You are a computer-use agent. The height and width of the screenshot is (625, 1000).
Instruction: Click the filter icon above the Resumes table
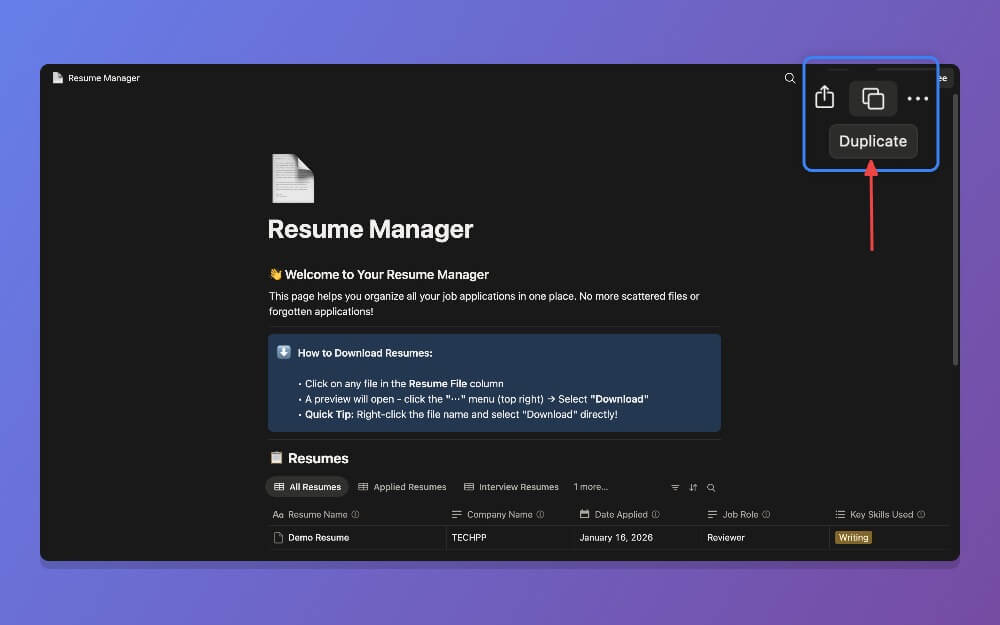[675, 487]
